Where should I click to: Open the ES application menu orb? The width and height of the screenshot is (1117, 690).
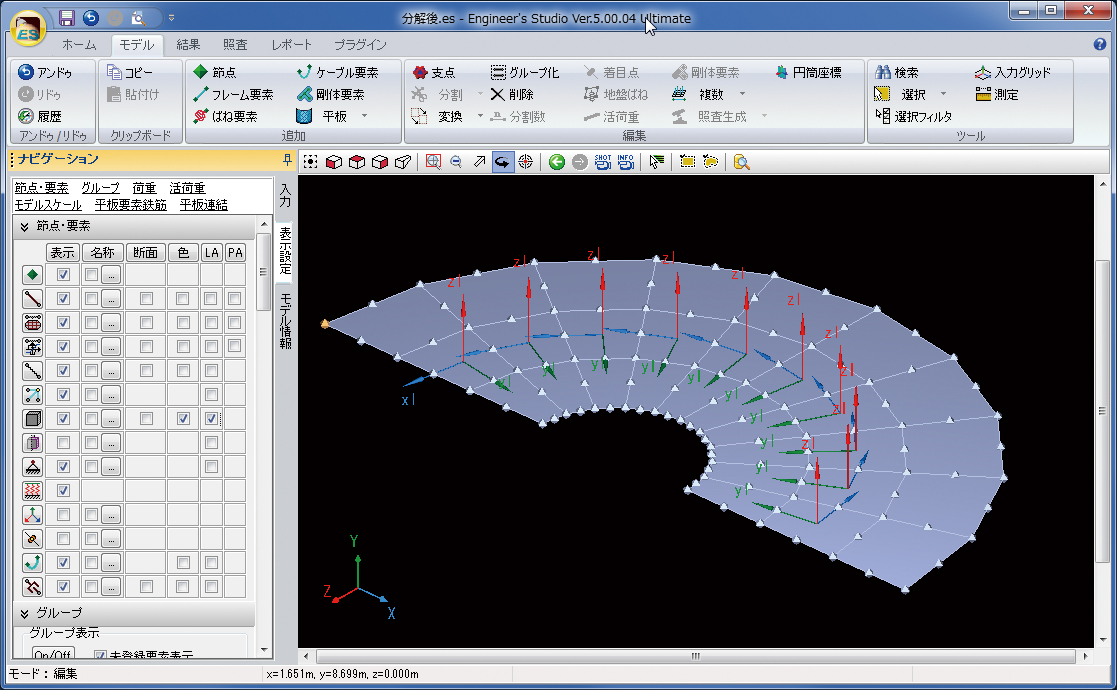point(28,30)
